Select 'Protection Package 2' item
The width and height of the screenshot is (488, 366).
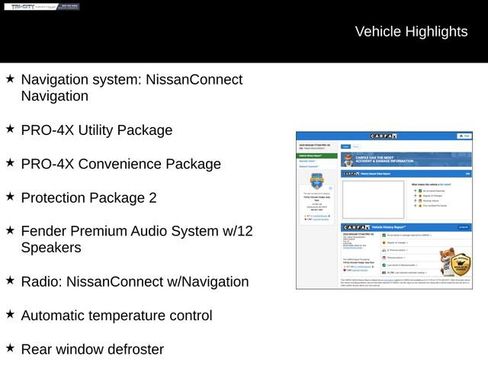[89, 198]
